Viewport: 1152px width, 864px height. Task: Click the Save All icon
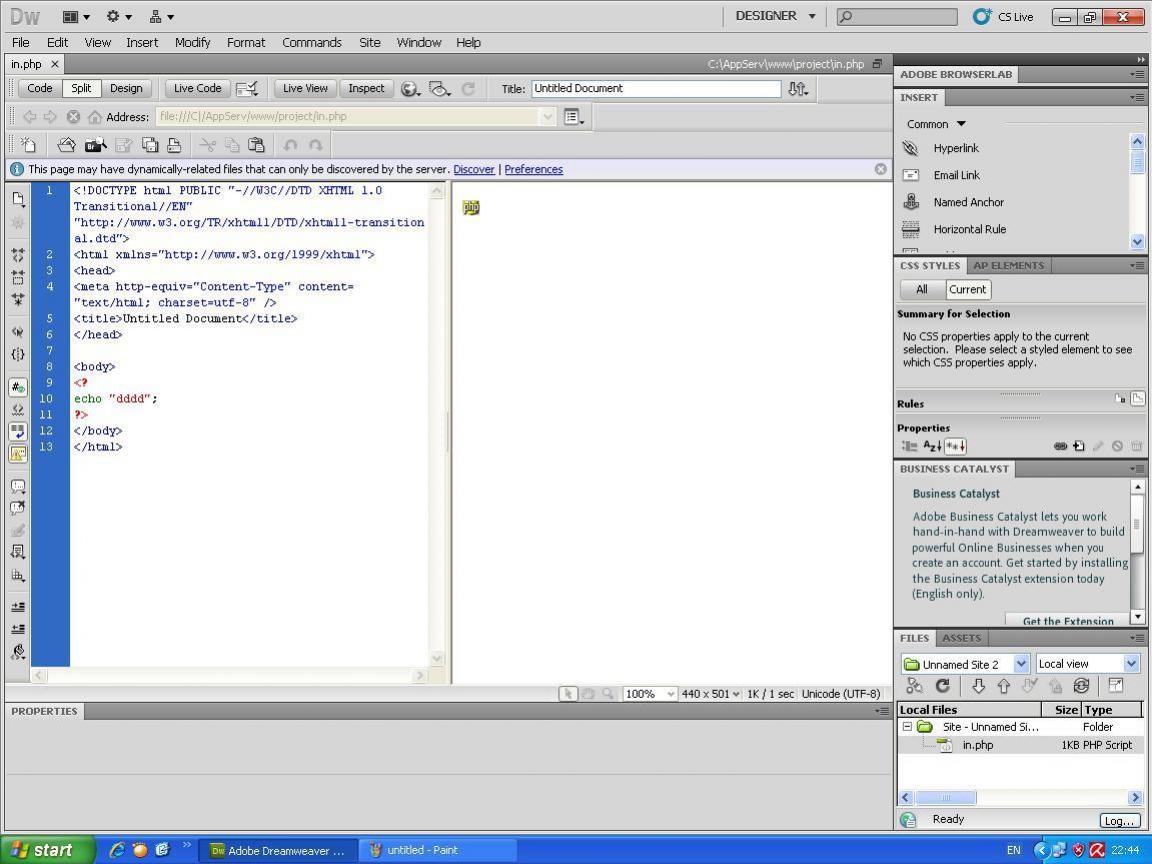click(x=150, y=145)
